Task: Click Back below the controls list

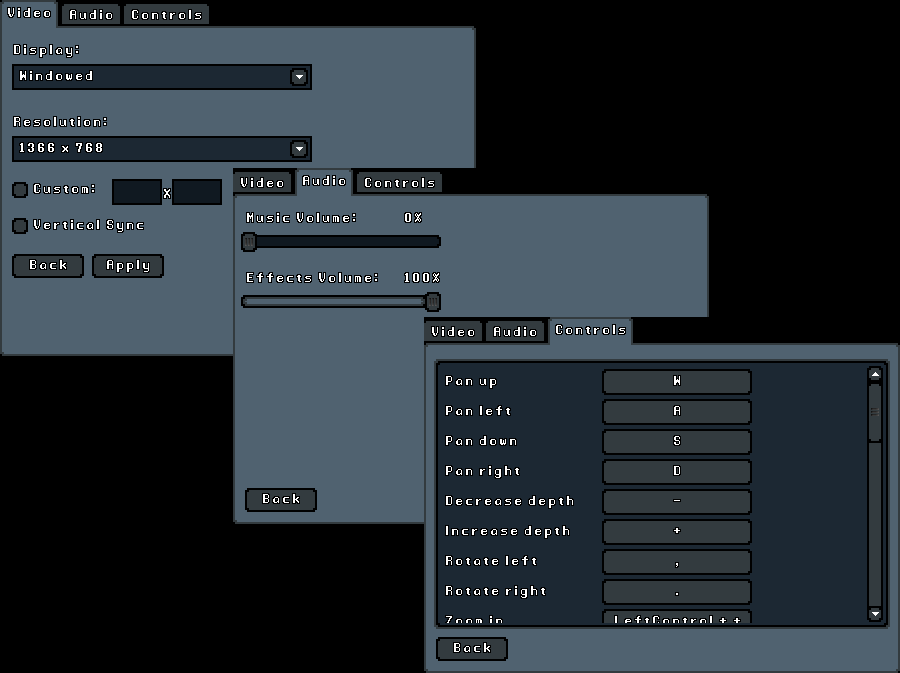Action: click(x=472, y=648)
